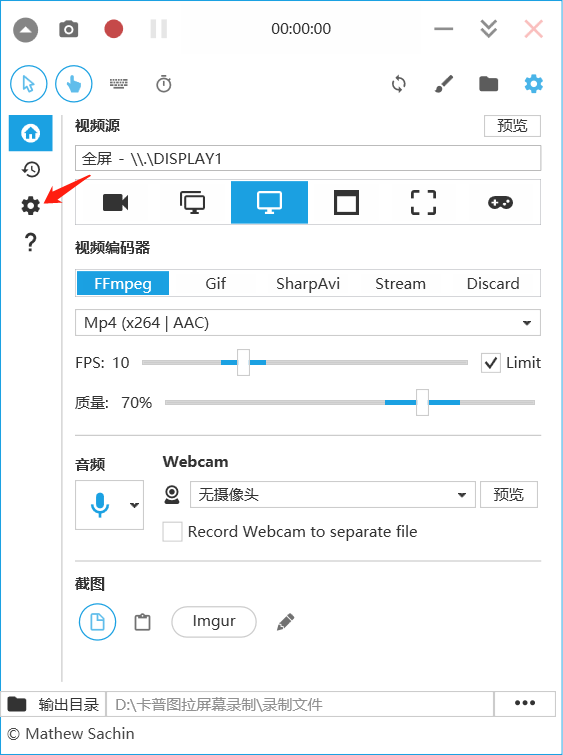Toggle include mouse cursor option

click(x=28, y=84)
